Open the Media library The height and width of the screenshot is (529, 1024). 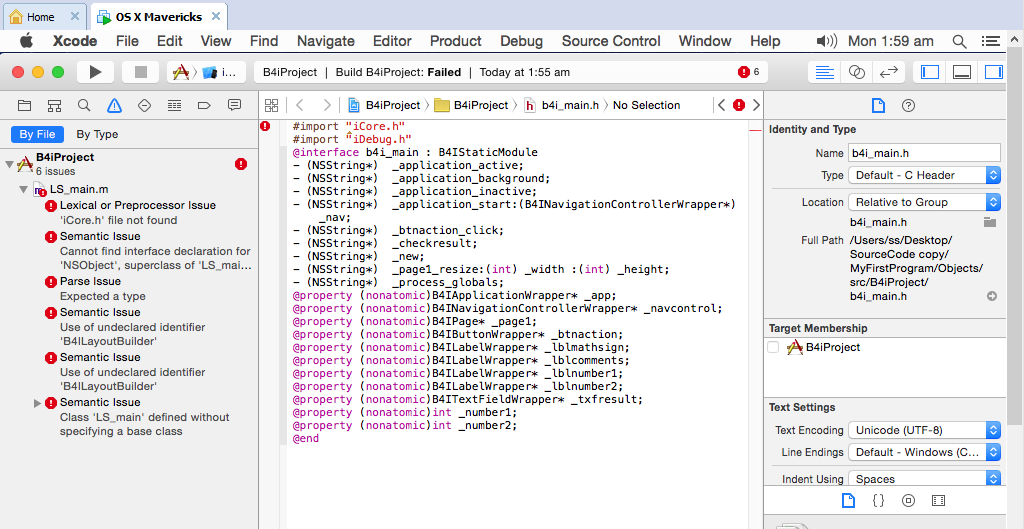point(938,501)
